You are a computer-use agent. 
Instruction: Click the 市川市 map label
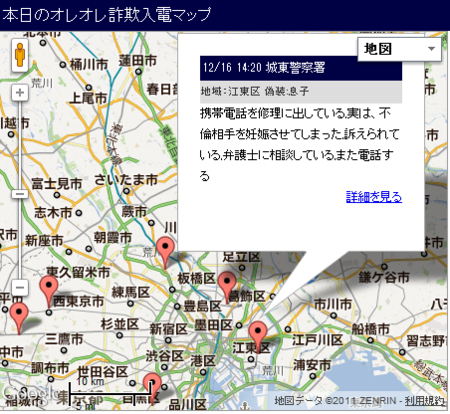[333, 304]
